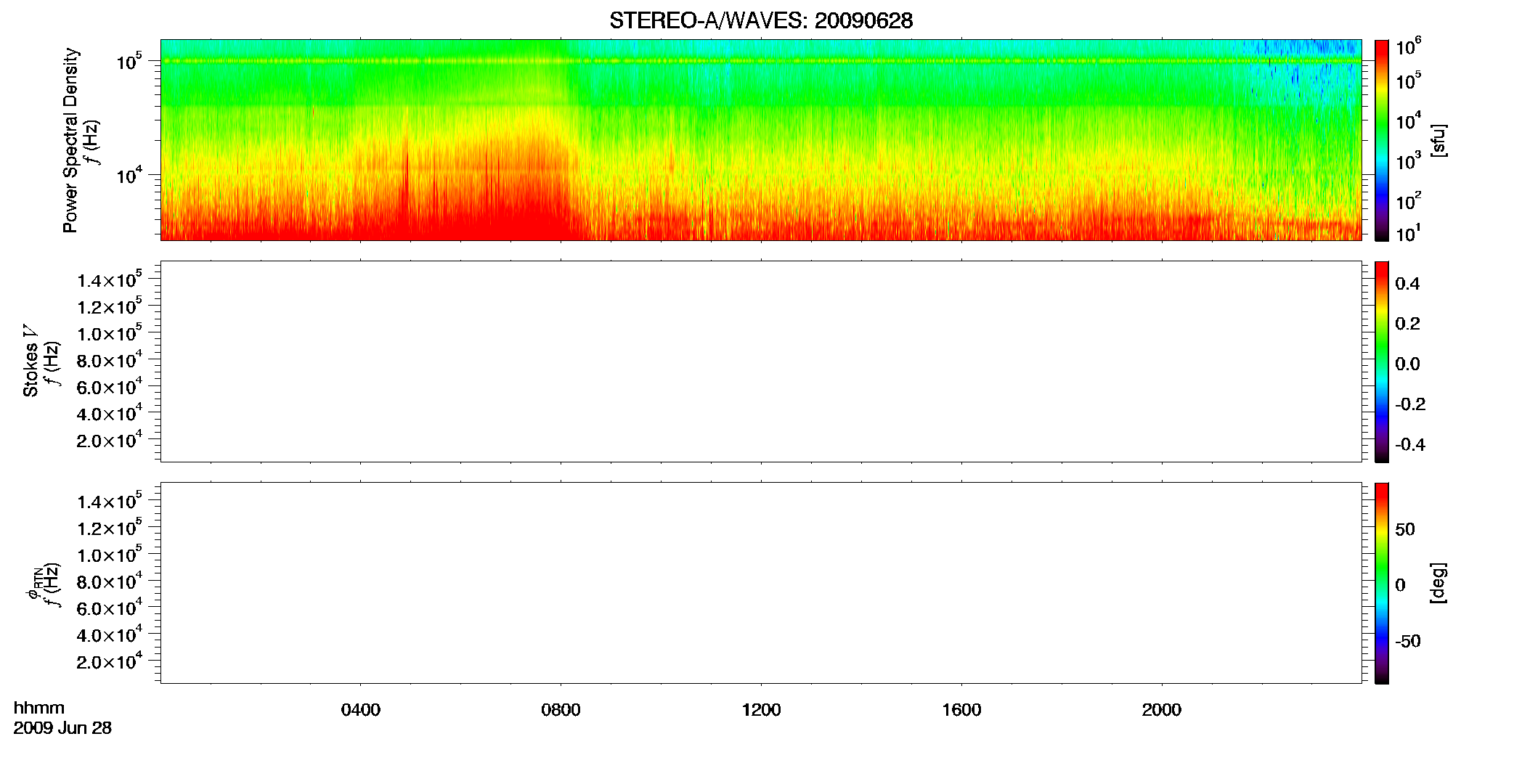
Task: Click the "-50" label on the degrees color bar
Action: point(1408,642)
